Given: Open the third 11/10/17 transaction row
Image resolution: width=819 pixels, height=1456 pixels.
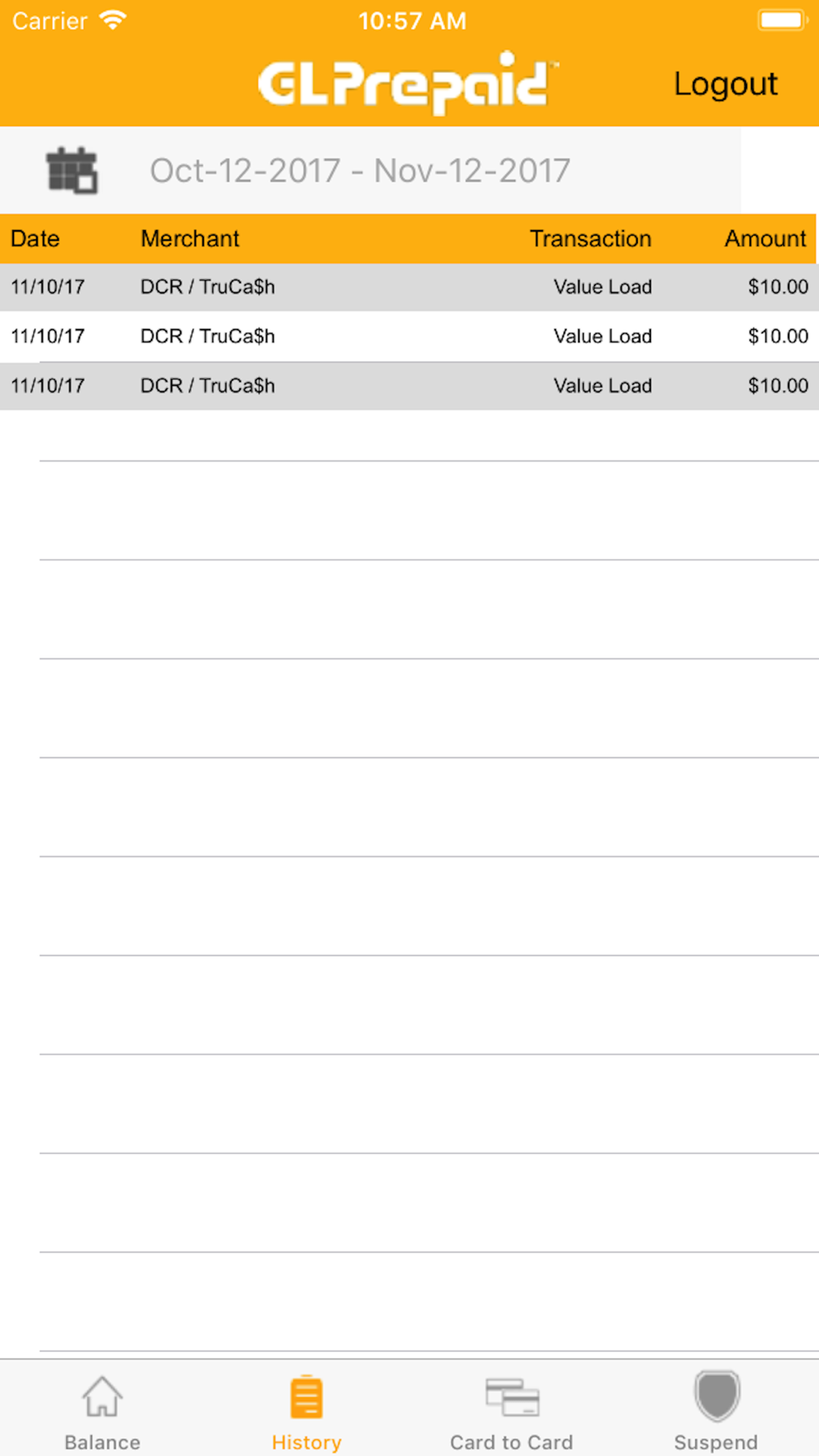Looking at the screenshot, I should [x=409, y=386].
